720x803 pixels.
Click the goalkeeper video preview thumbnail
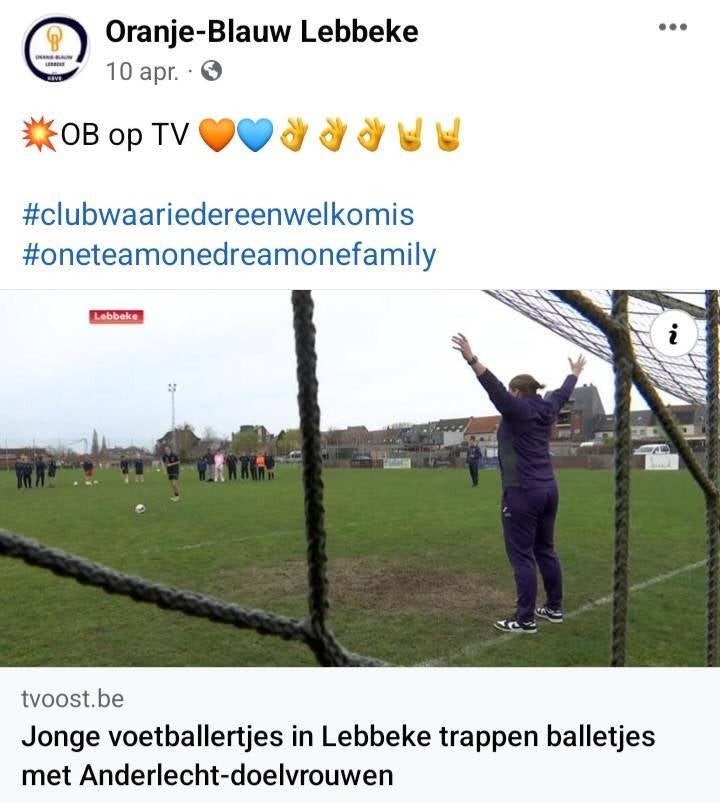(x=360, y=478)
